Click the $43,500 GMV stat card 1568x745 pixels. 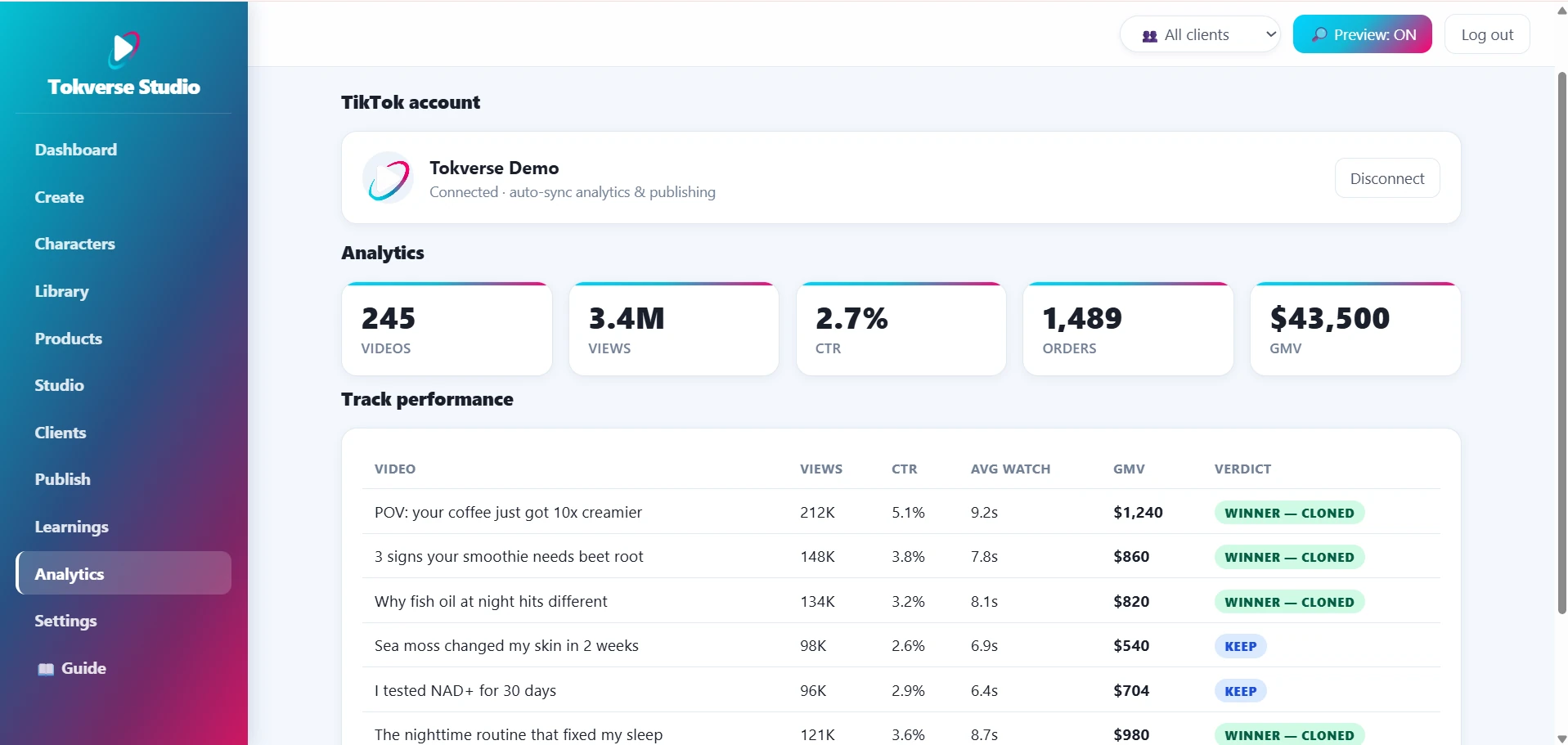[1355, 329]
